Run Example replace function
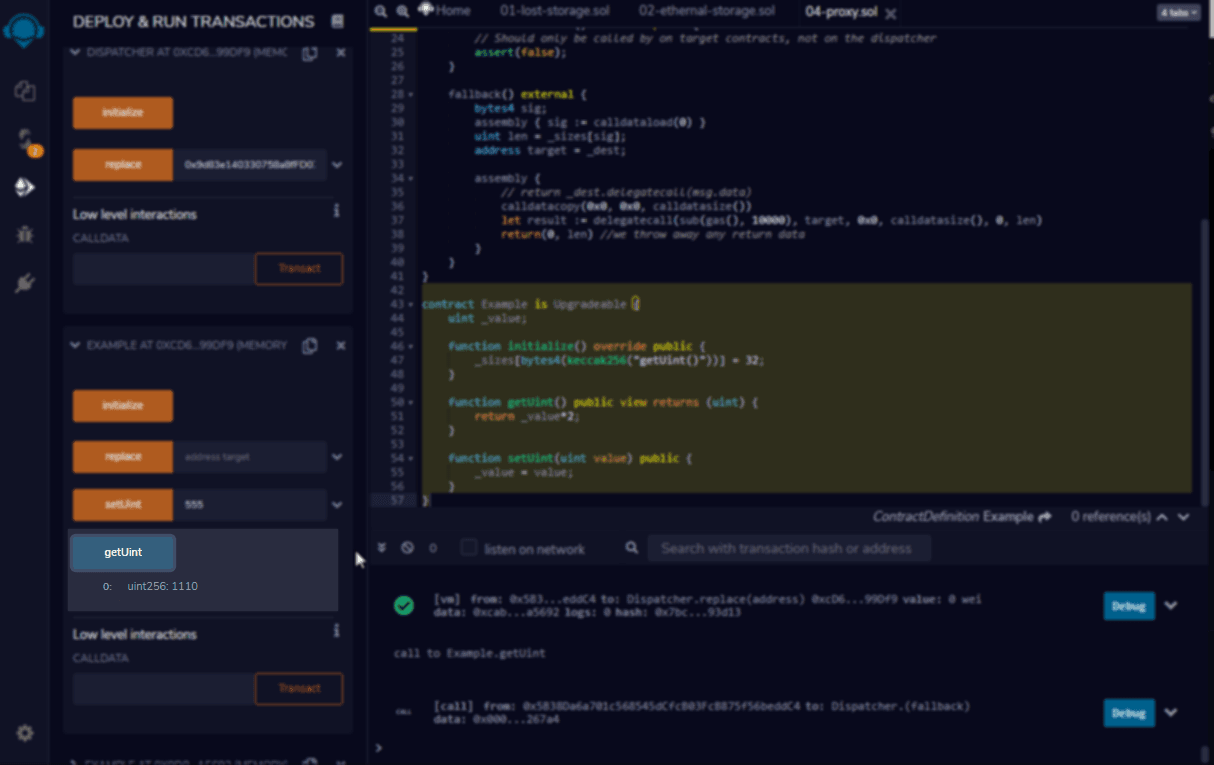 coord(123,457)
